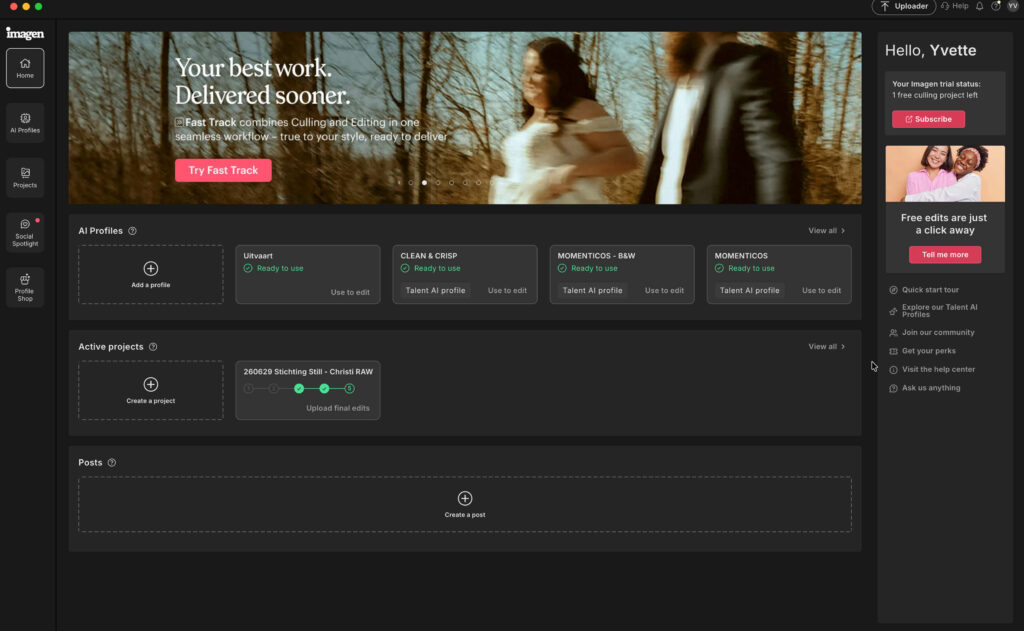Click Talent AI profile tag on MOMENTICOS

pos(750,291)
